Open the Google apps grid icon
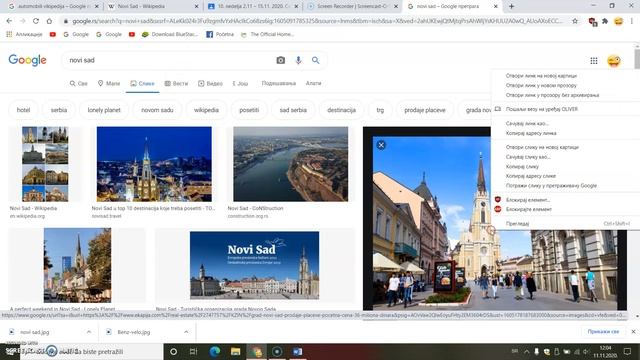Viewport: 640px width, 360px height. (x=593, y=61)
